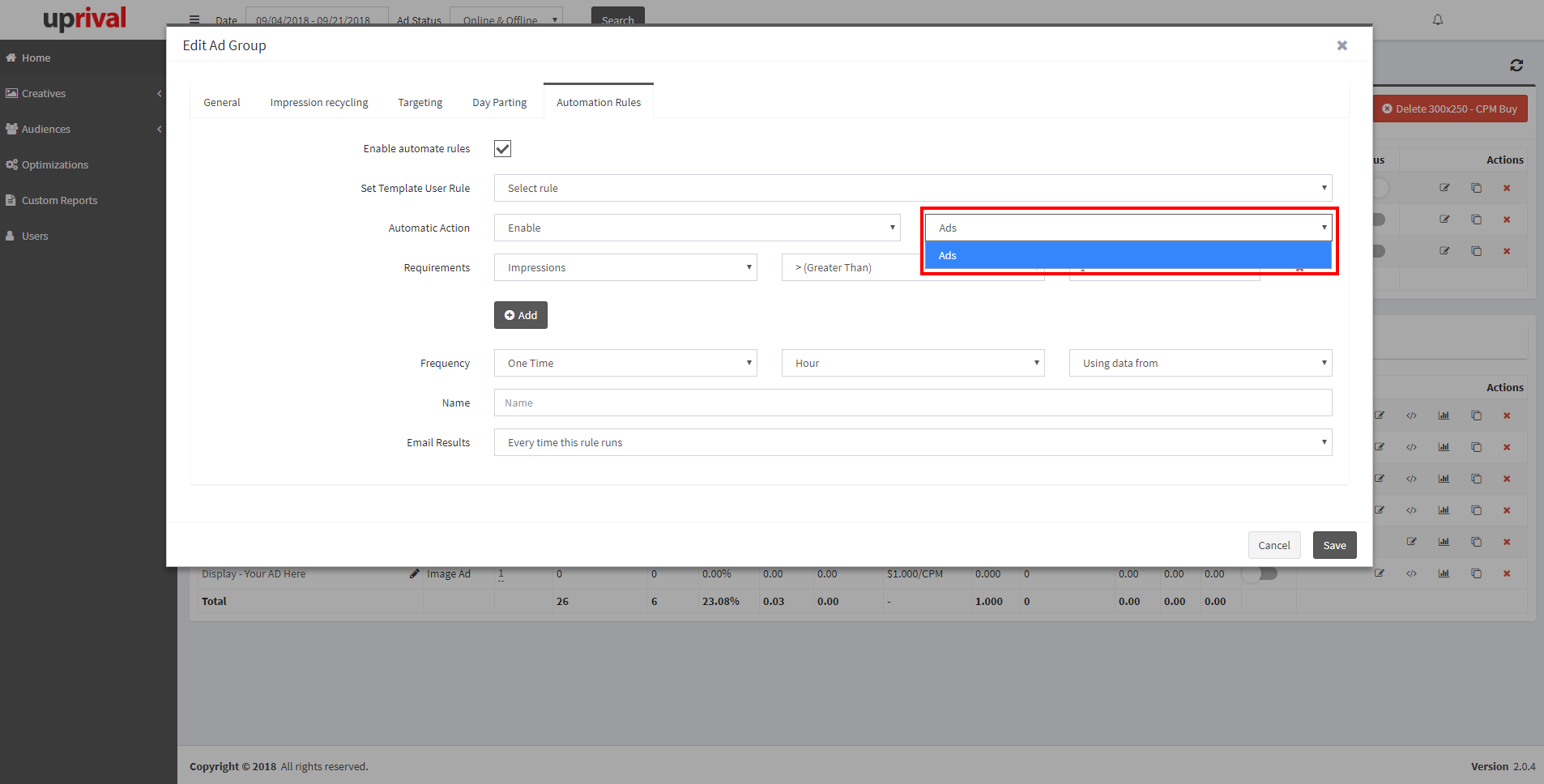This screenshot has height=784, width=1544.
Task: Click the Add requirement button
Action: (x=521, y=315)
